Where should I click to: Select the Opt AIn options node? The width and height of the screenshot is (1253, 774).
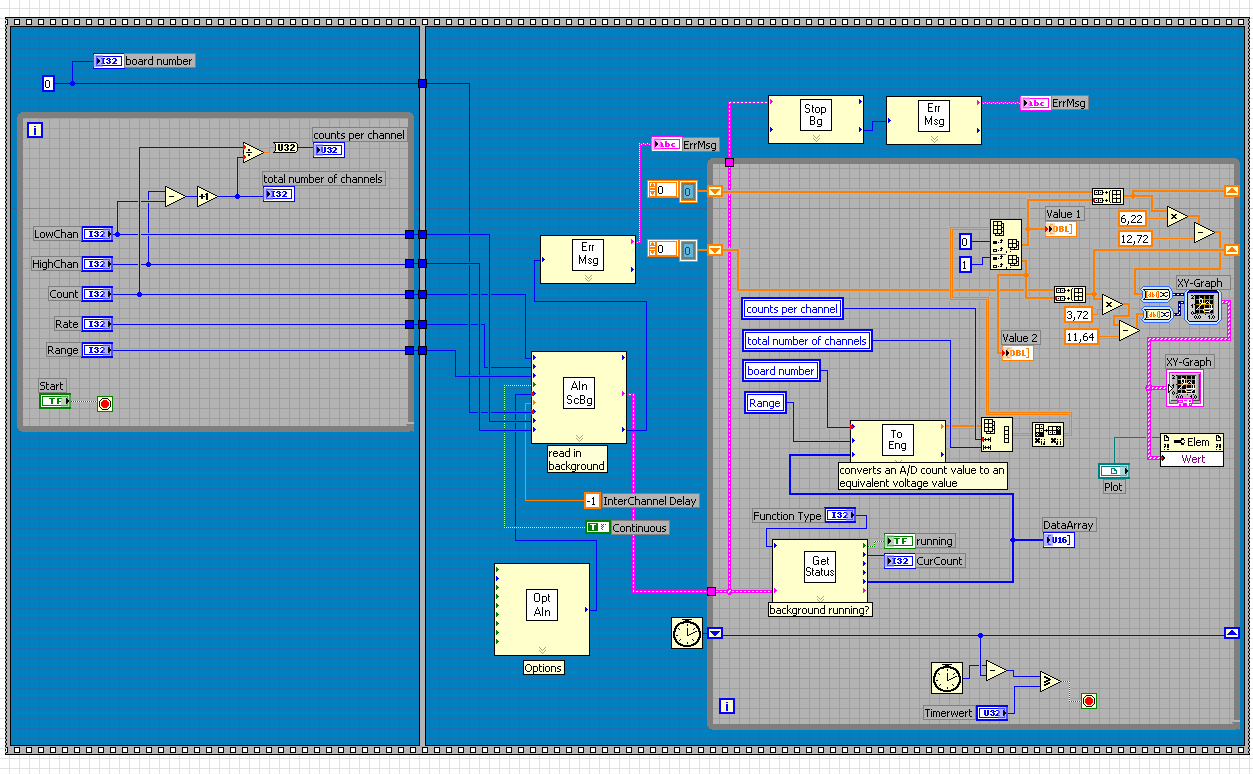click(542, 609)
